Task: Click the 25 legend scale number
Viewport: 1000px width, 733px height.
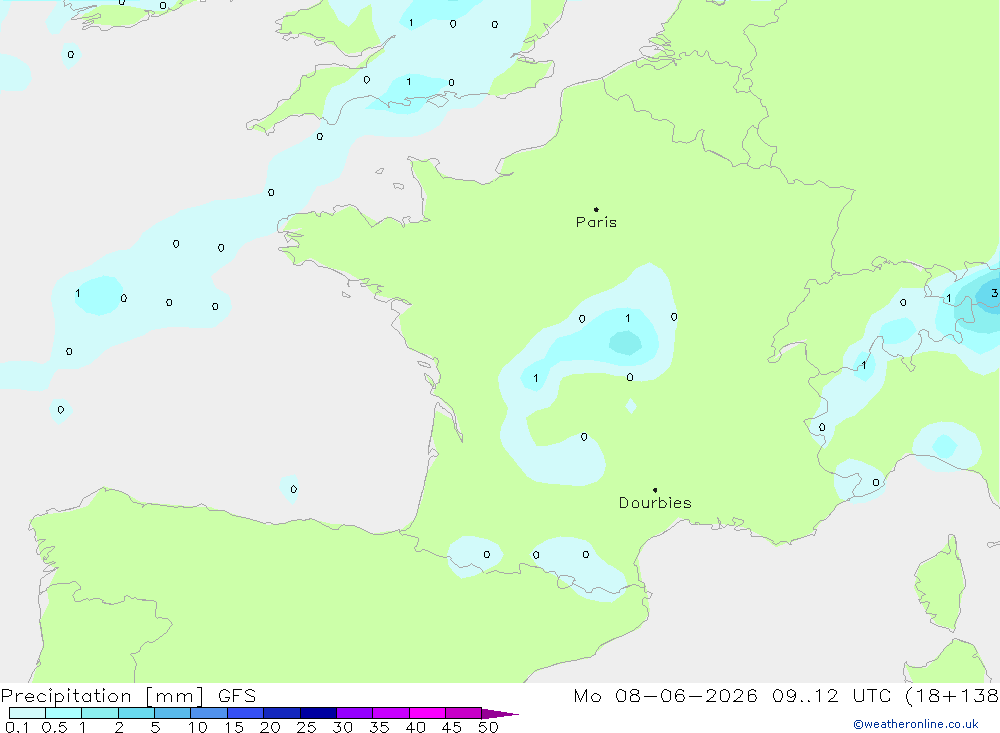Action: [307, 727]
